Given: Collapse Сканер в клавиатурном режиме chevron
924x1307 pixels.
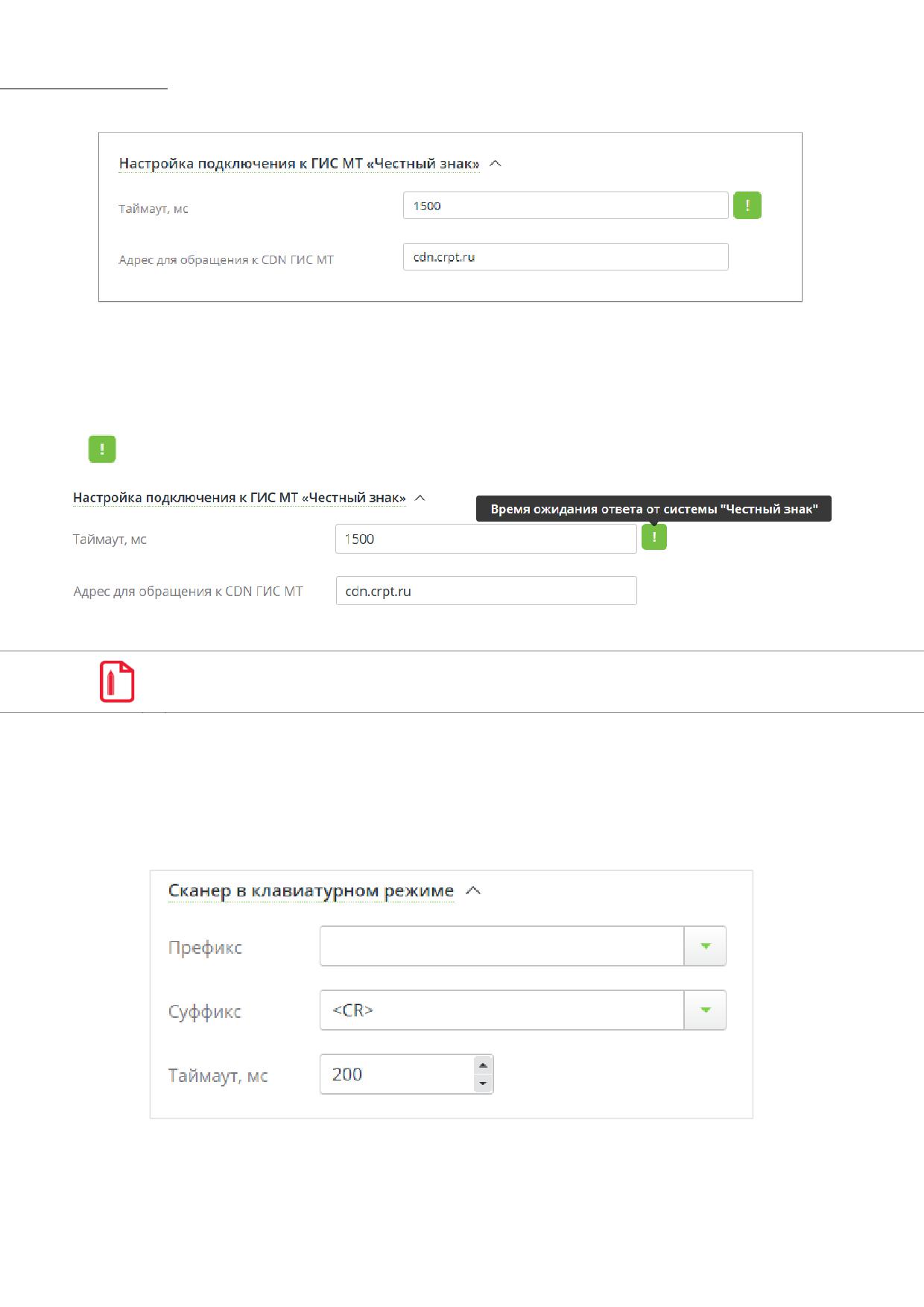Looking at the screenshot, I should [x=473, y=890].
